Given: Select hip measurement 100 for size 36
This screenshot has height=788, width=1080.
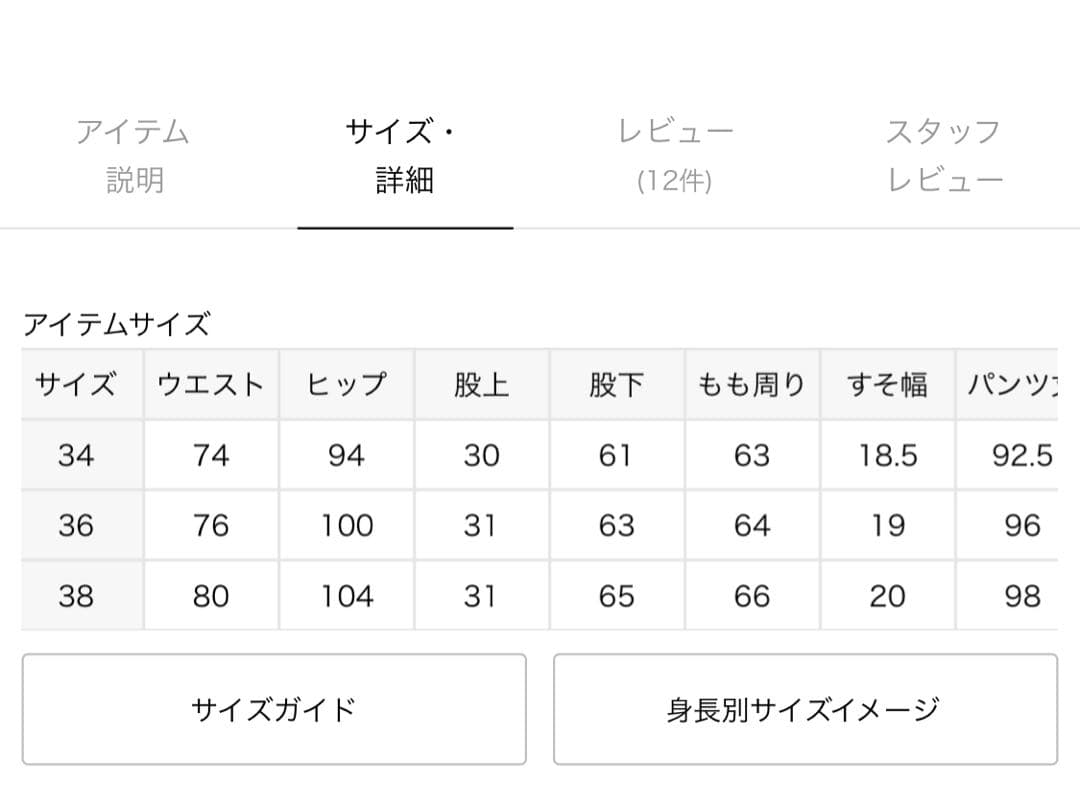Looking at the screenshot, I should pyautogui.click(x=346, y=524).
